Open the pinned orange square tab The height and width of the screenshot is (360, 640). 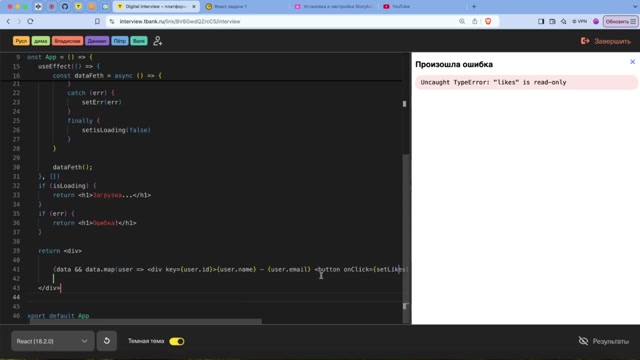pyautogui.click(x=92, y=7)
